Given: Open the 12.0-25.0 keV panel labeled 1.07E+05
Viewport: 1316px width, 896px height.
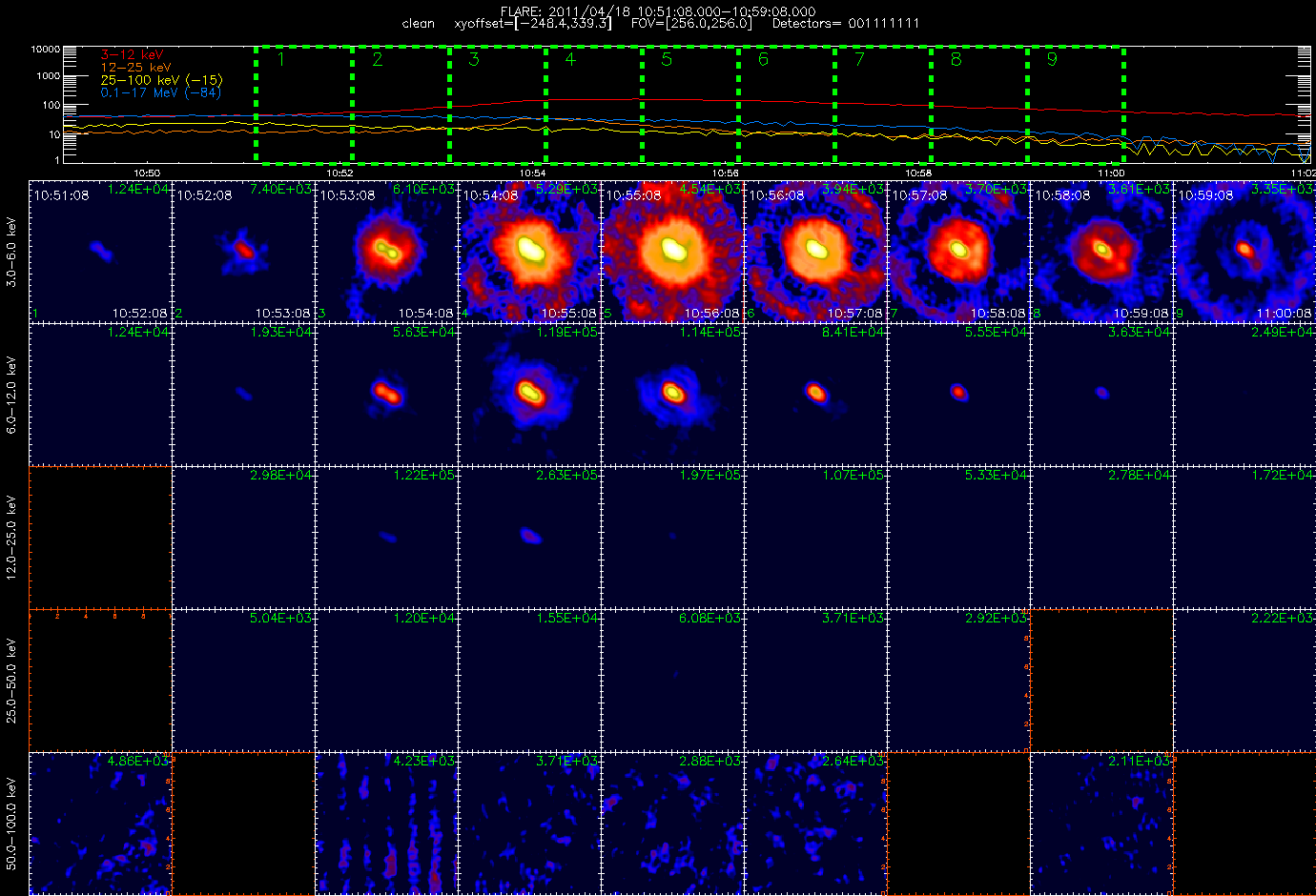Looking at the screenshot, I should 815,537.
